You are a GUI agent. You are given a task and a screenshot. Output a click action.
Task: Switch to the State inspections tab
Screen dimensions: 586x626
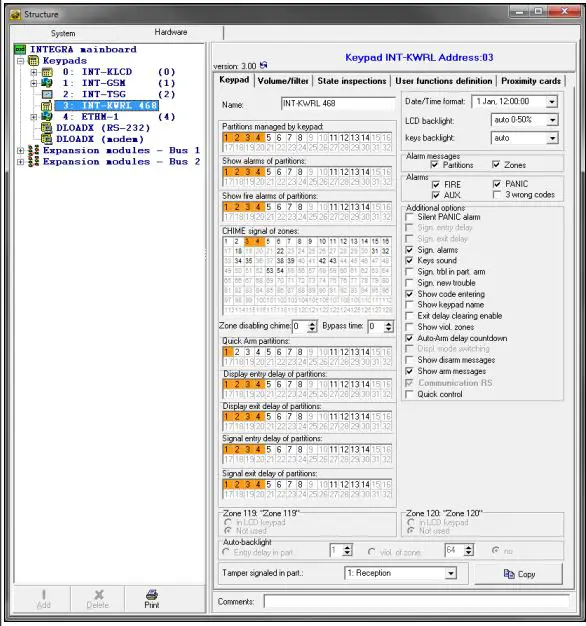(352, 81)
